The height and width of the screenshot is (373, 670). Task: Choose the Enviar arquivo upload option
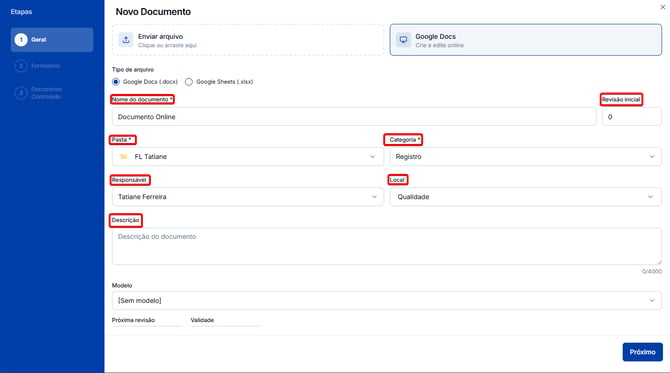[248, 40]
